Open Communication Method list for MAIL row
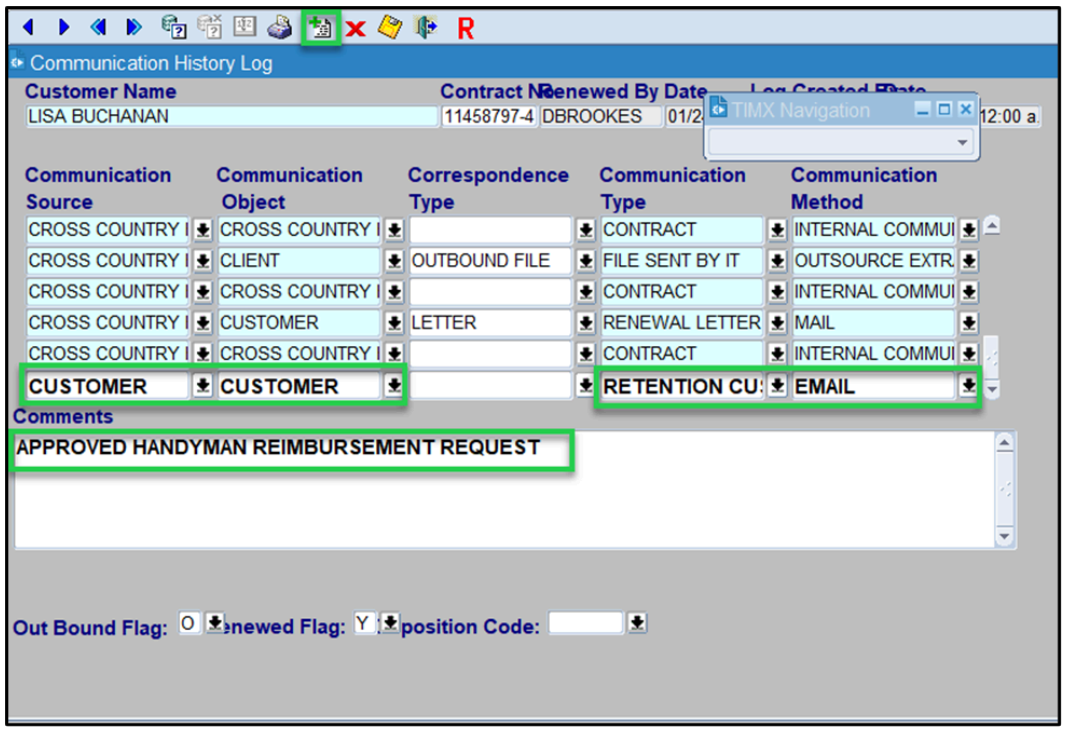Image resolution: width=1066 pixels, height=729 pixels. click(x=969, y=322)
